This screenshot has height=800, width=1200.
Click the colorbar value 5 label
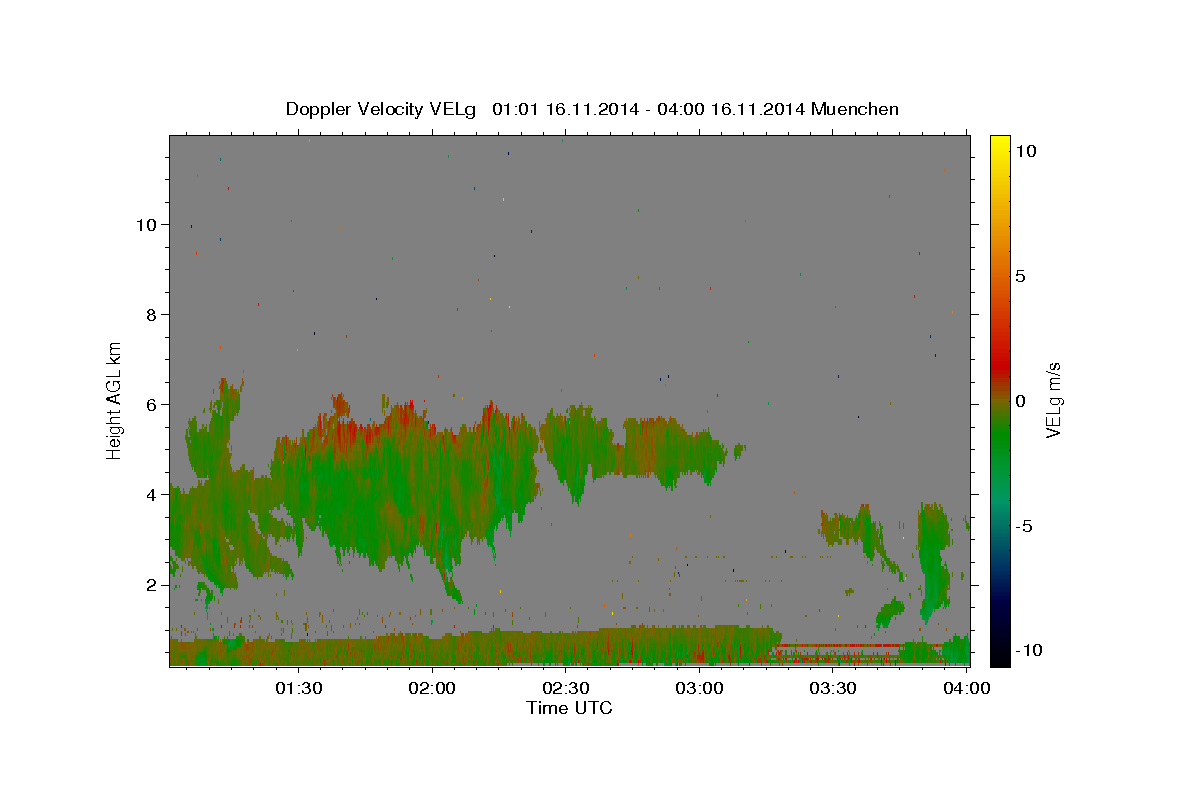point(1020,276)
